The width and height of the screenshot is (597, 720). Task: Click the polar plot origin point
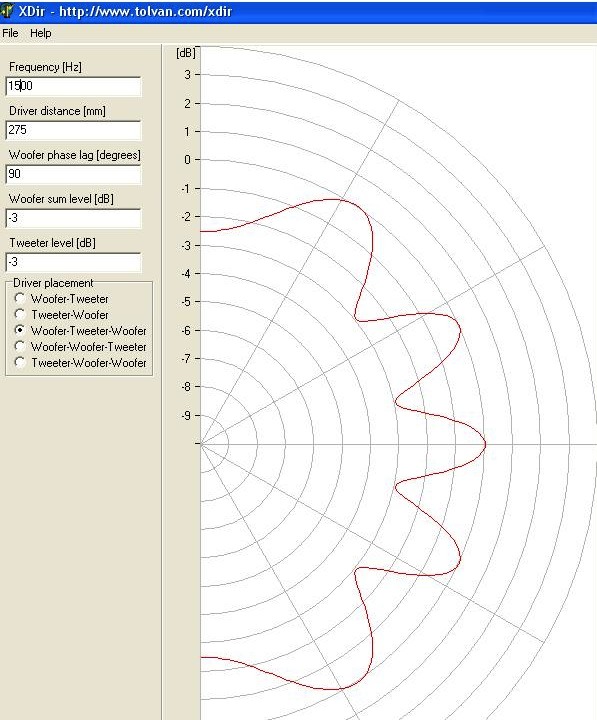201,444
